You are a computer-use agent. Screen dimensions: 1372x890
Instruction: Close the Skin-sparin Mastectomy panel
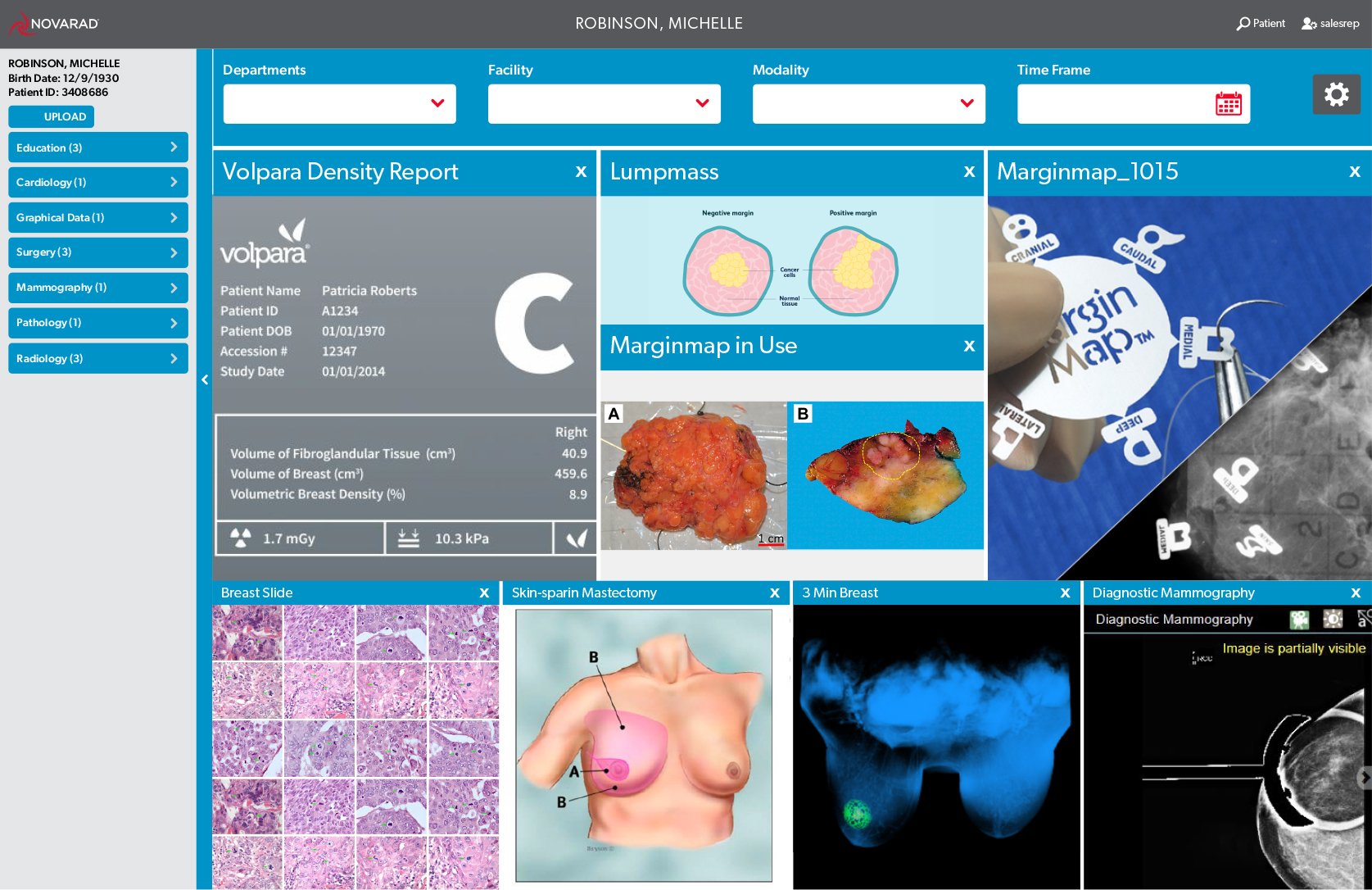[775, 593]
